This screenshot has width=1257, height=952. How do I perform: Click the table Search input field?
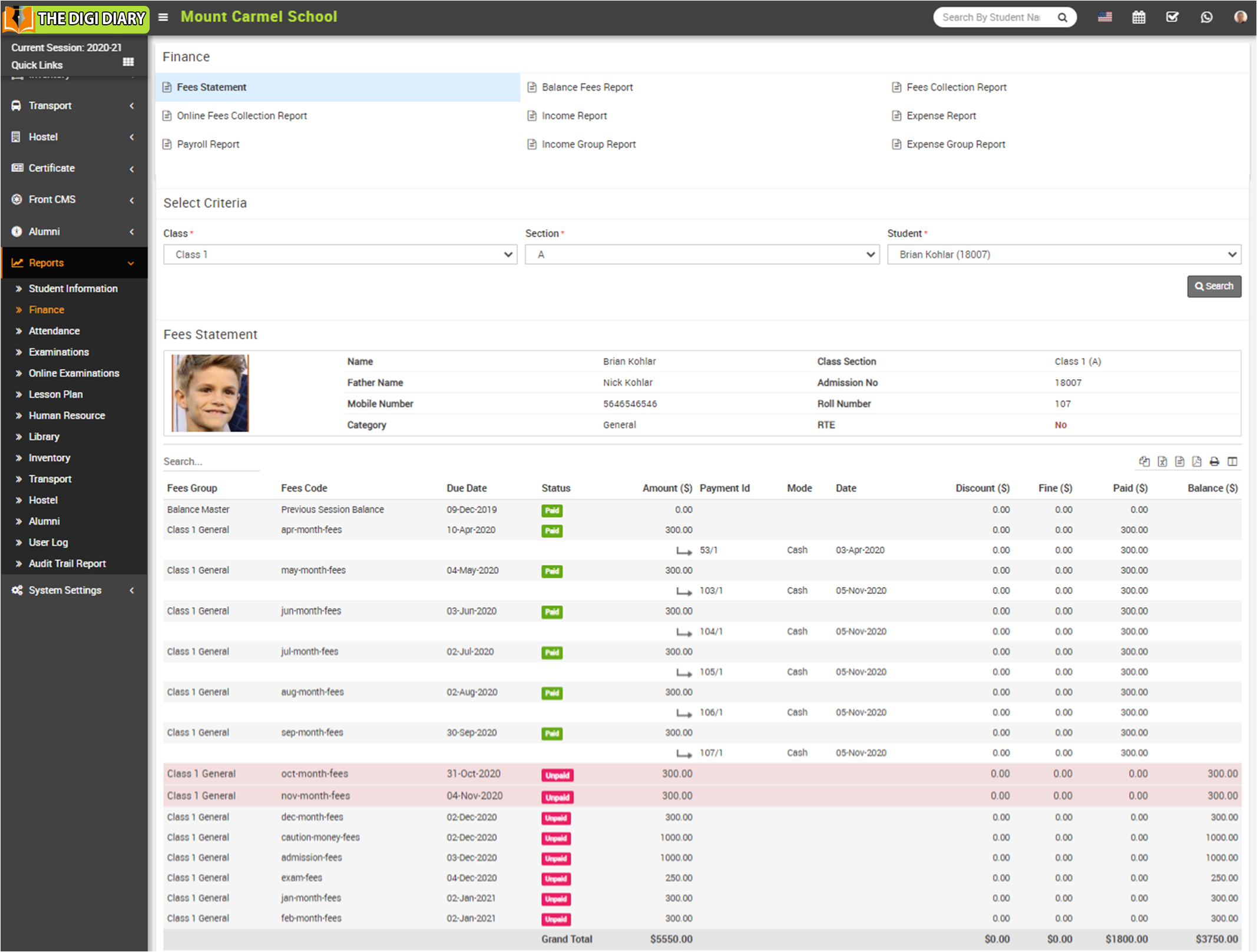[211, 462]
